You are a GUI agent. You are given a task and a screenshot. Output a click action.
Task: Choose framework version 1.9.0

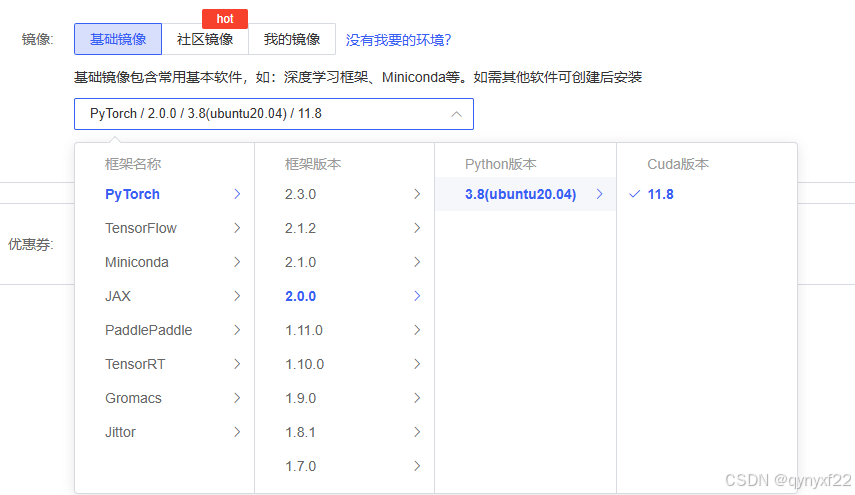[345, 398]
